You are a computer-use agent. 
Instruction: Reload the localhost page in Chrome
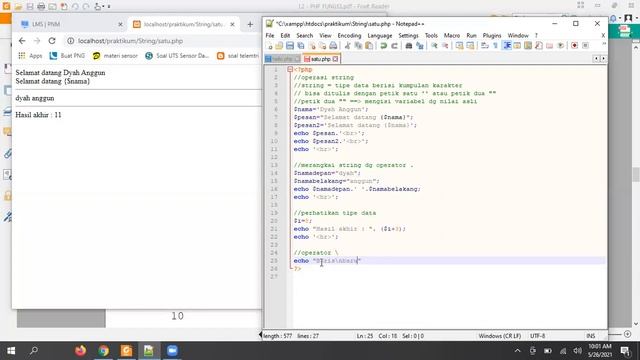coord(52,41)
